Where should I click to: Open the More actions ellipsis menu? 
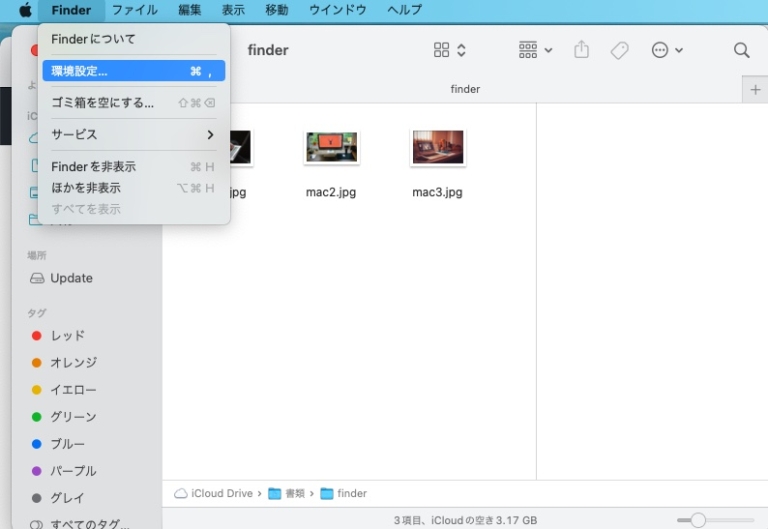pos(667,50)
